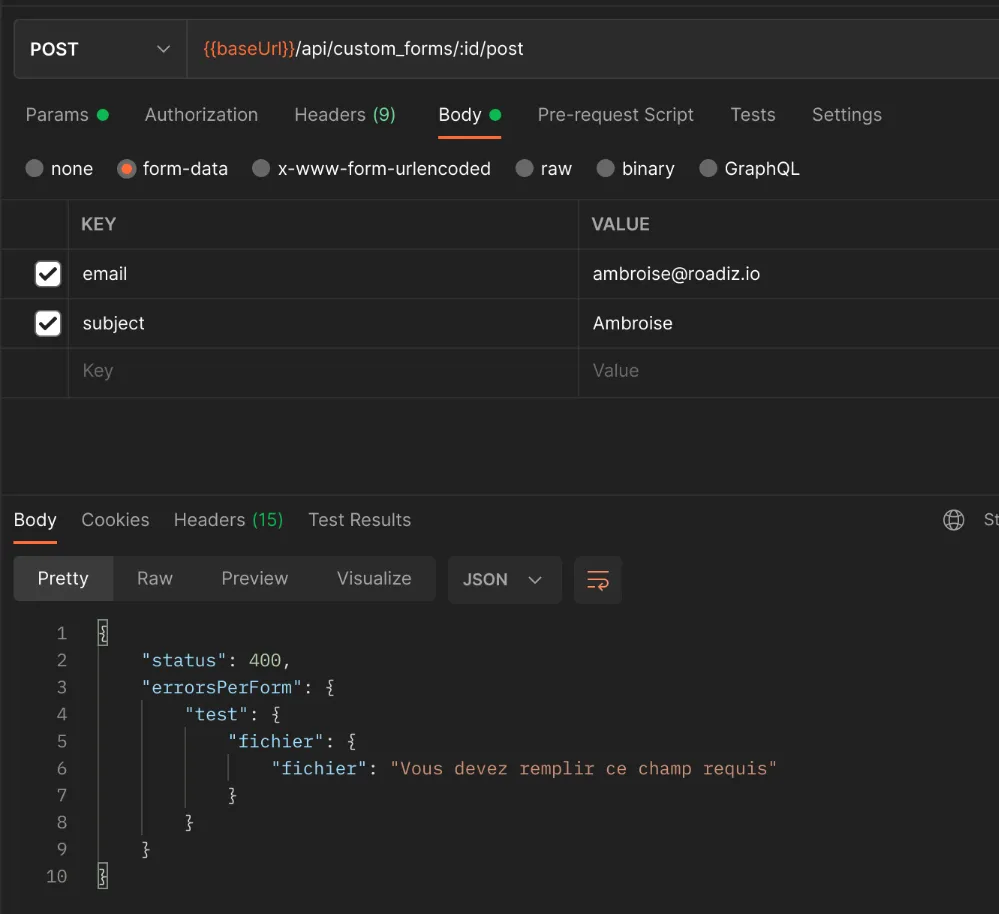The image size is (999, 914).
Task: Open the request Settings tab
Action: pos(847,115)
